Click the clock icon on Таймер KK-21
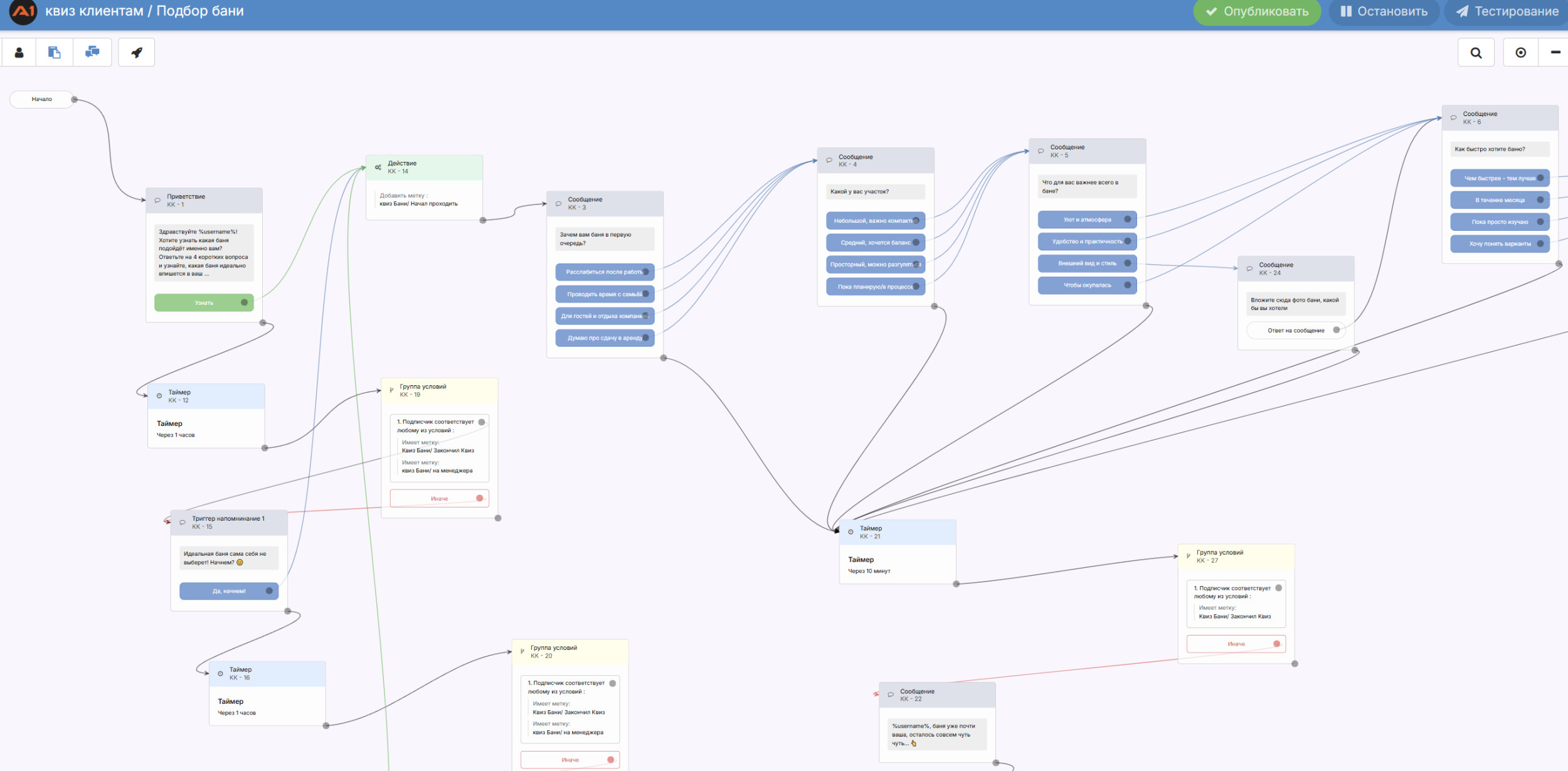 (850, 532)
